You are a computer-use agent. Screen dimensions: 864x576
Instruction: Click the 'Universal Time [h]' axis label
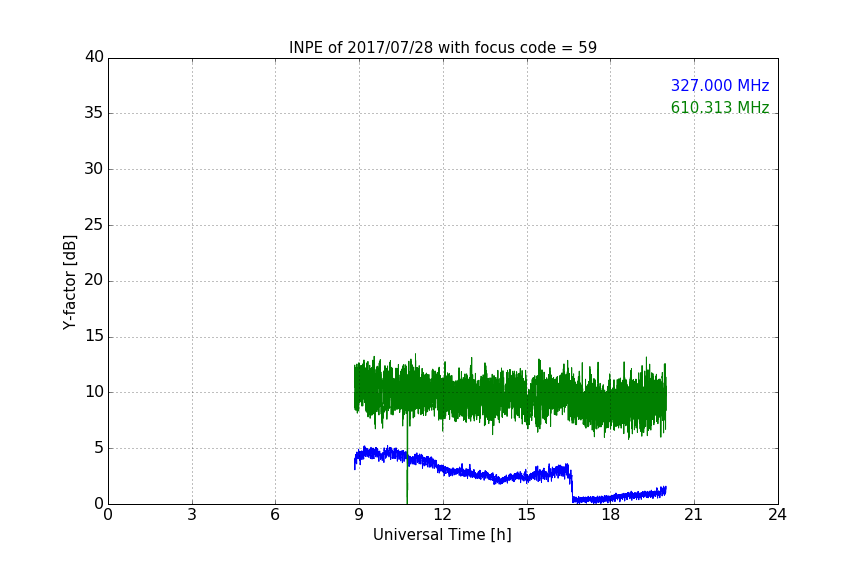tap(442, 535)
